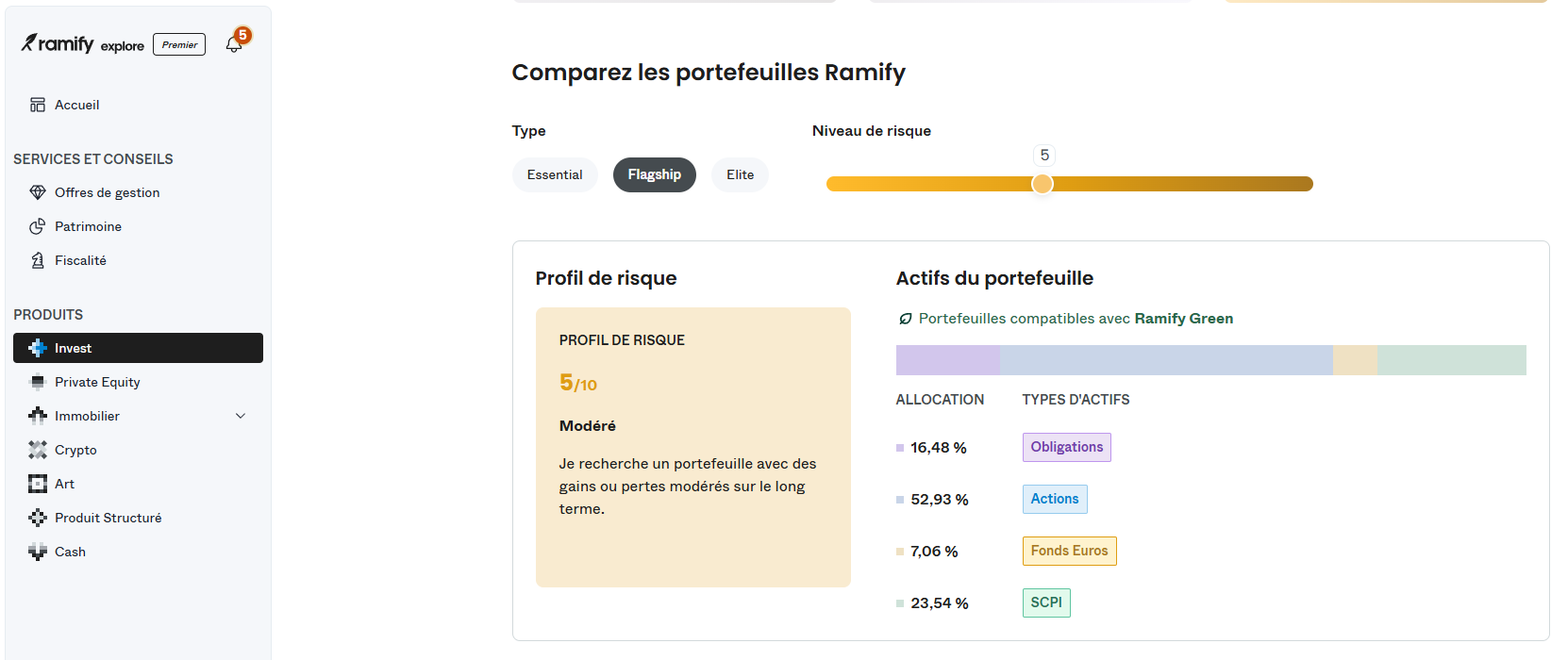Collapse the Immobilier chevron

[x=241, y=416]
